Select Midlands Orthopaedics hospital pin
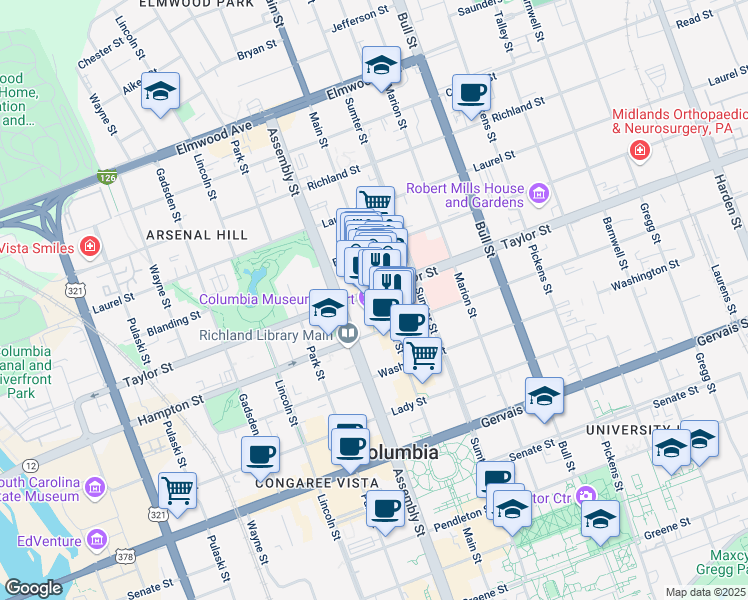The width and height of the screenshot is (748, 600). coord(640,151)
